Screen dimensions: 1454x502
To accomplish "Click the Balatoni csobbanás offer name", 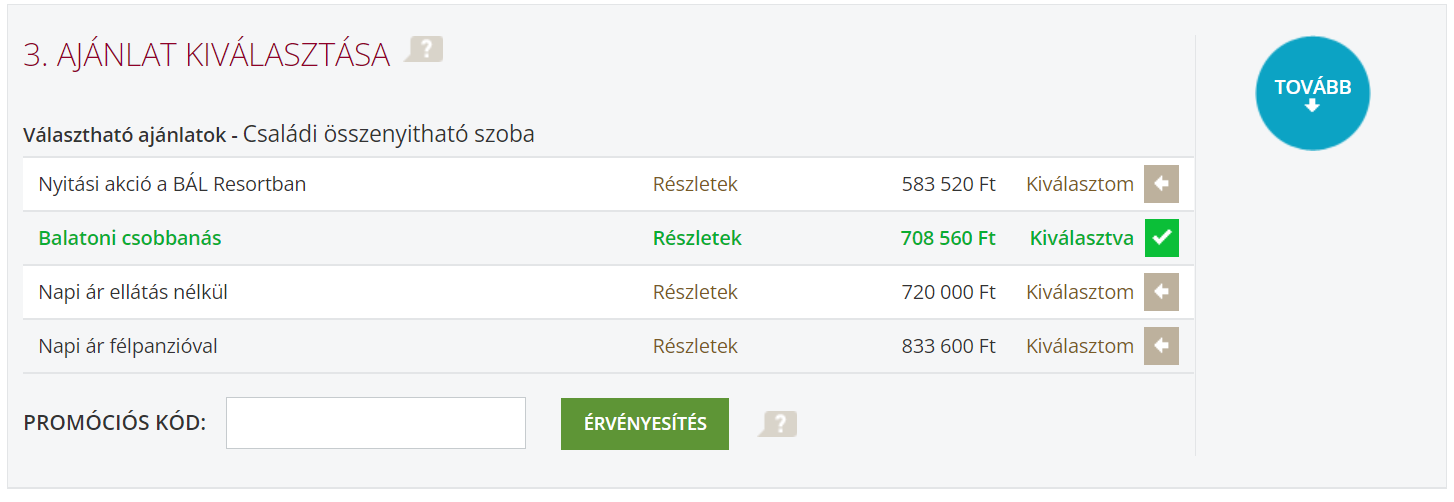I will (x=130, y=238).
